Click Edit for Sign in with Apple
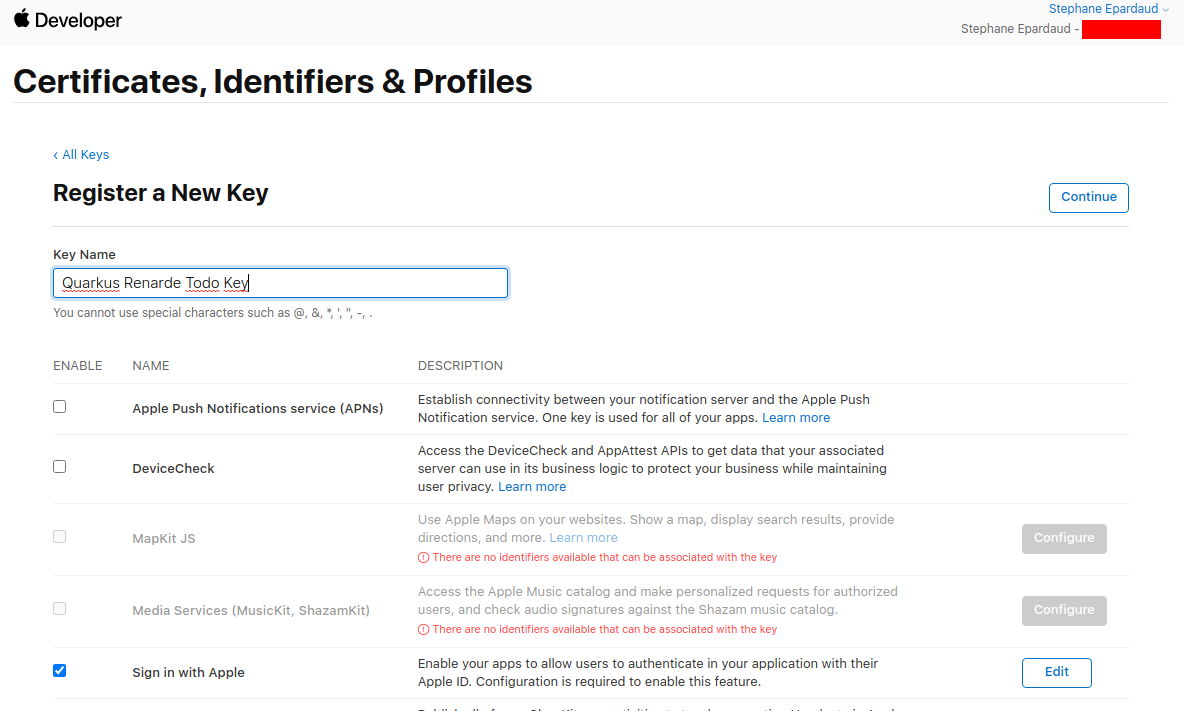Image resolution: width=1184 pixels, height=711 pixels. coord(1056,673)
